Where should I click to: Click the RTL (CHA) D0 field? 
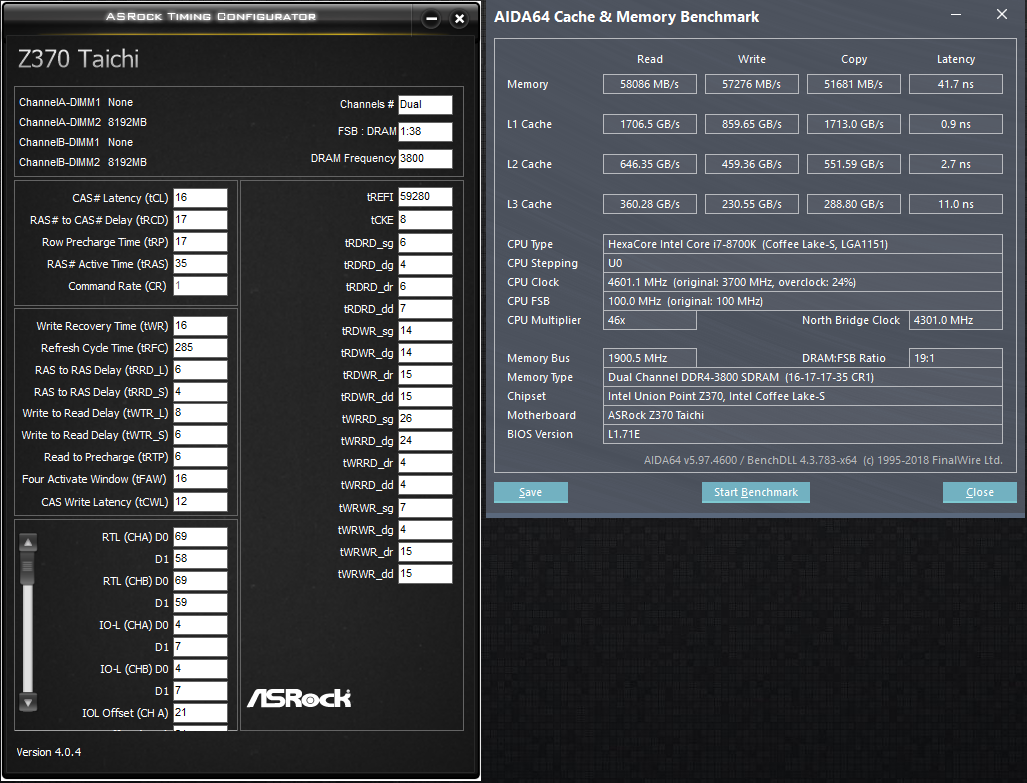200,537
